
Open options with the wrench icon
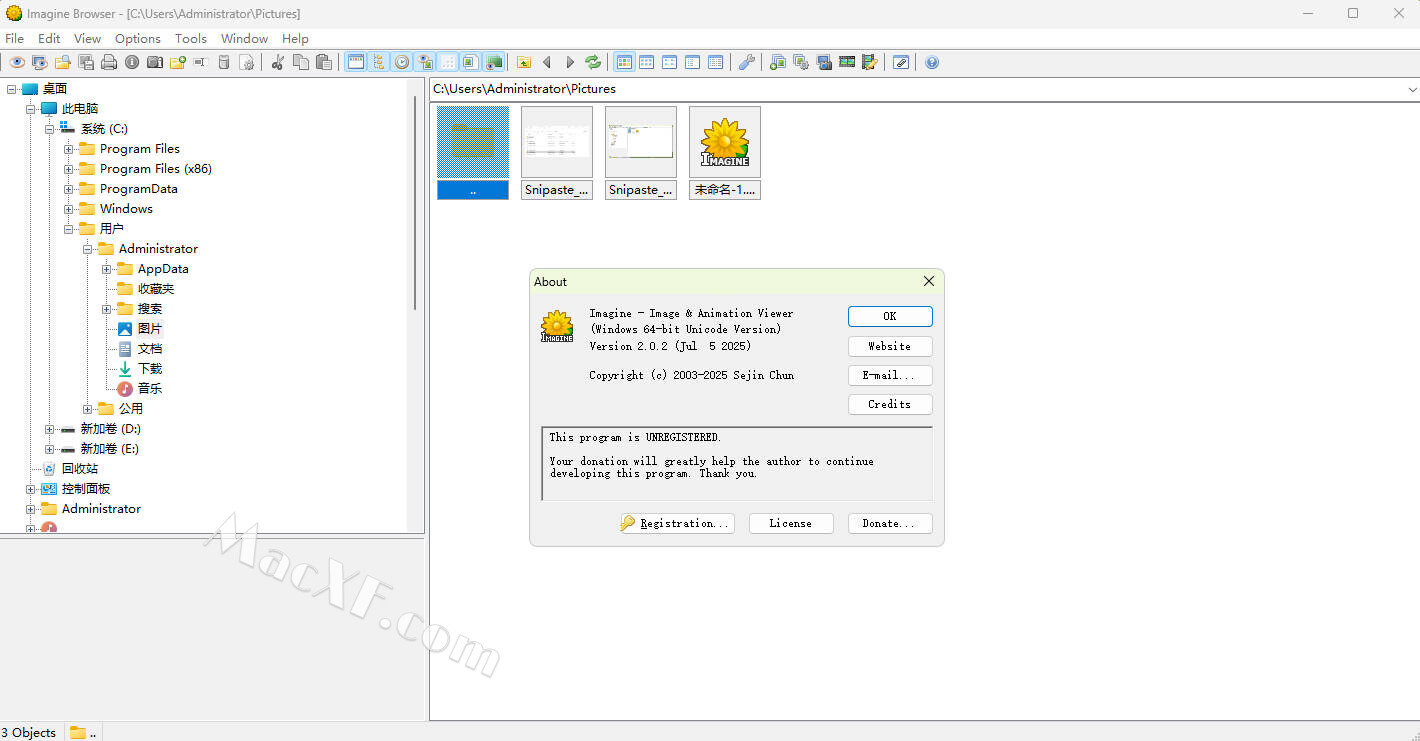click(747, 62)
